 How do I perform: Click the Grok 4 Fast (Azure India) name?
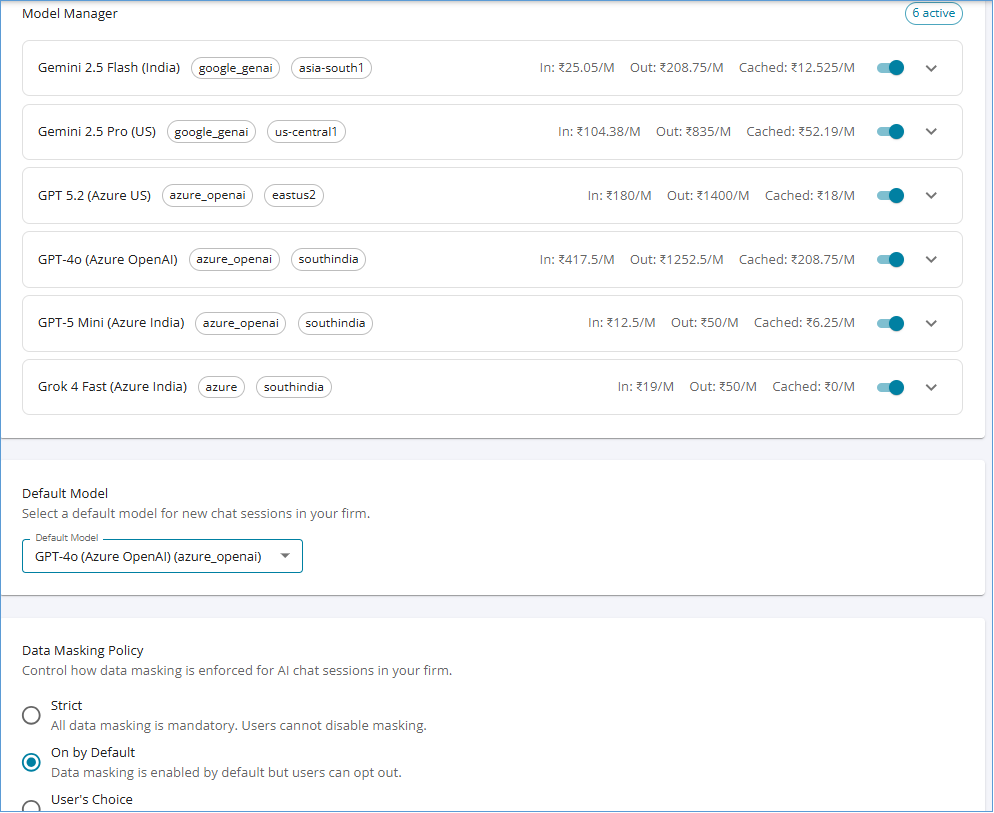pyautogui.click(x=112, y=386)
